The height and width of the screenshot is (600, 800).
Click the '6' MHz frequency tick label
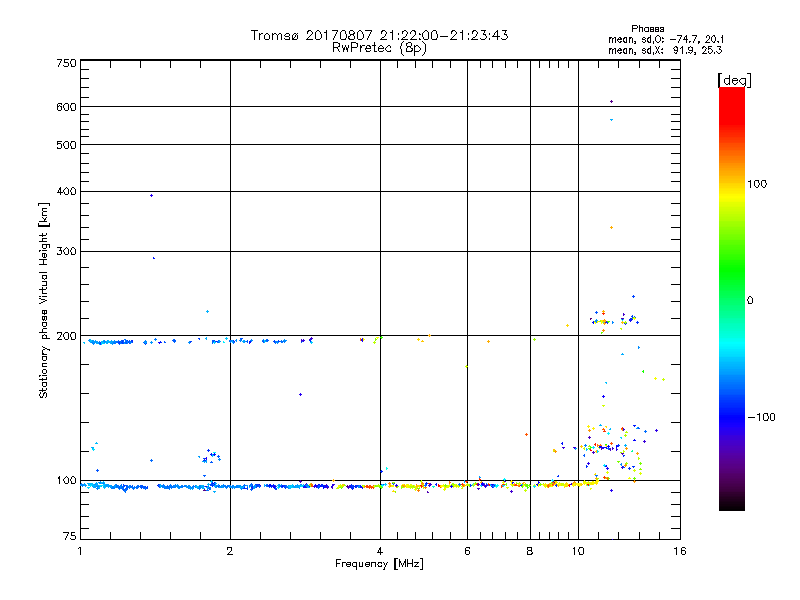[467, 551]
